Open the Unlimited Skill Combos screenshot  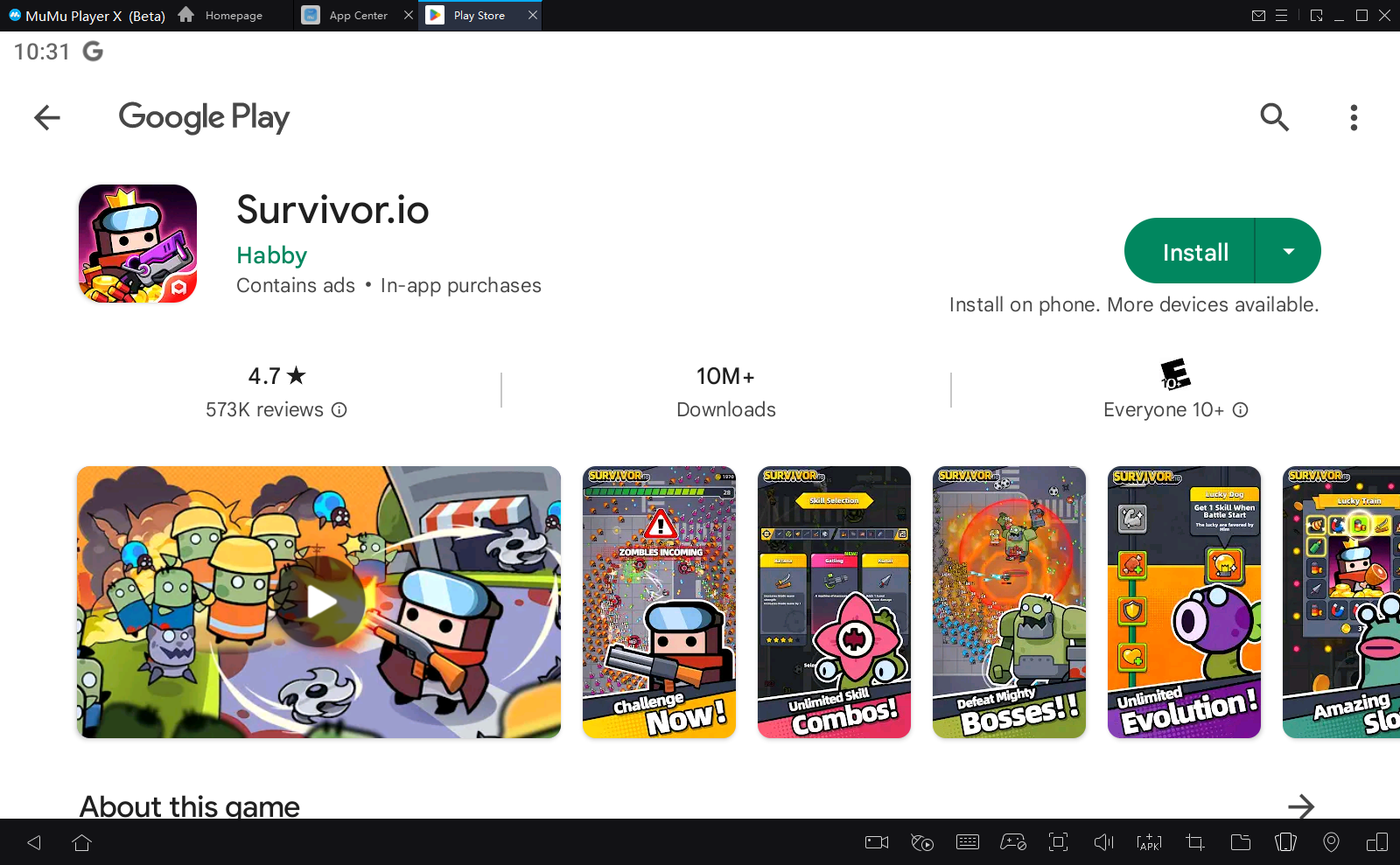click(834, 602)
